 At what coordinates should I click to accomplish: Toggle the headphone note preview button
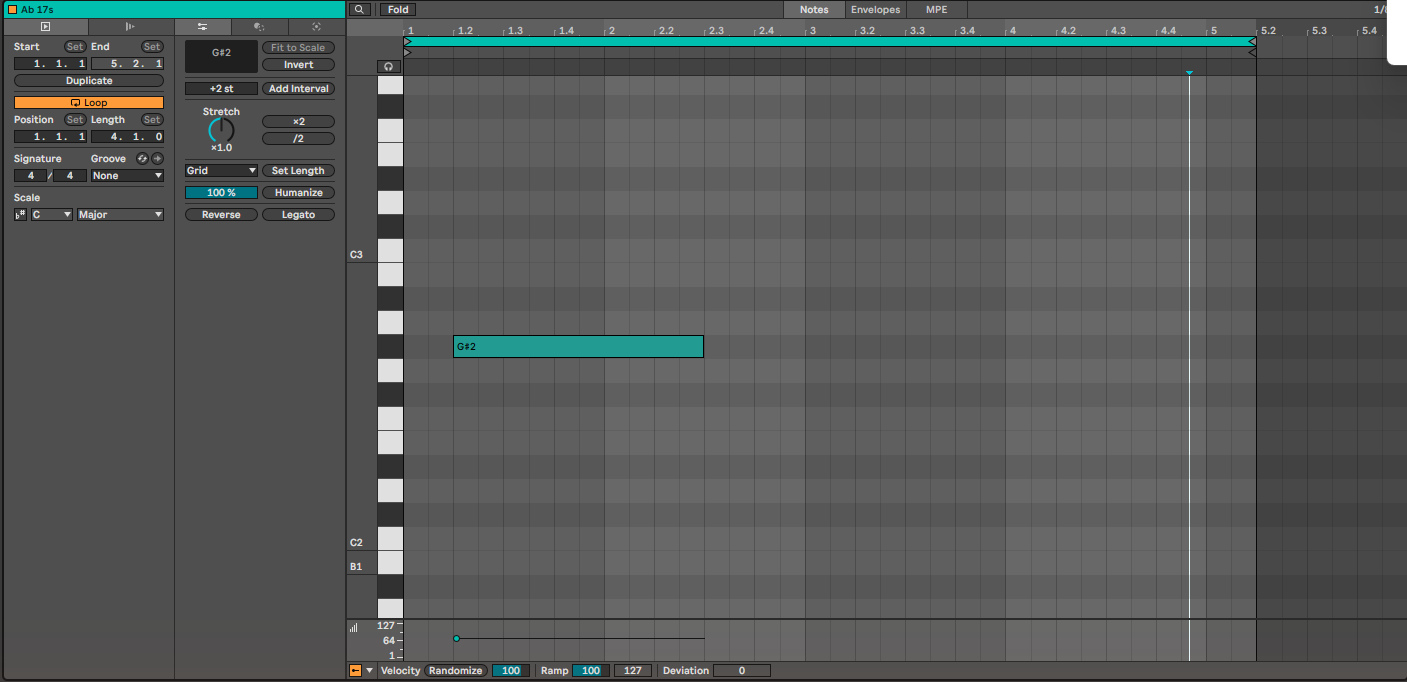(x=390, y=67)
